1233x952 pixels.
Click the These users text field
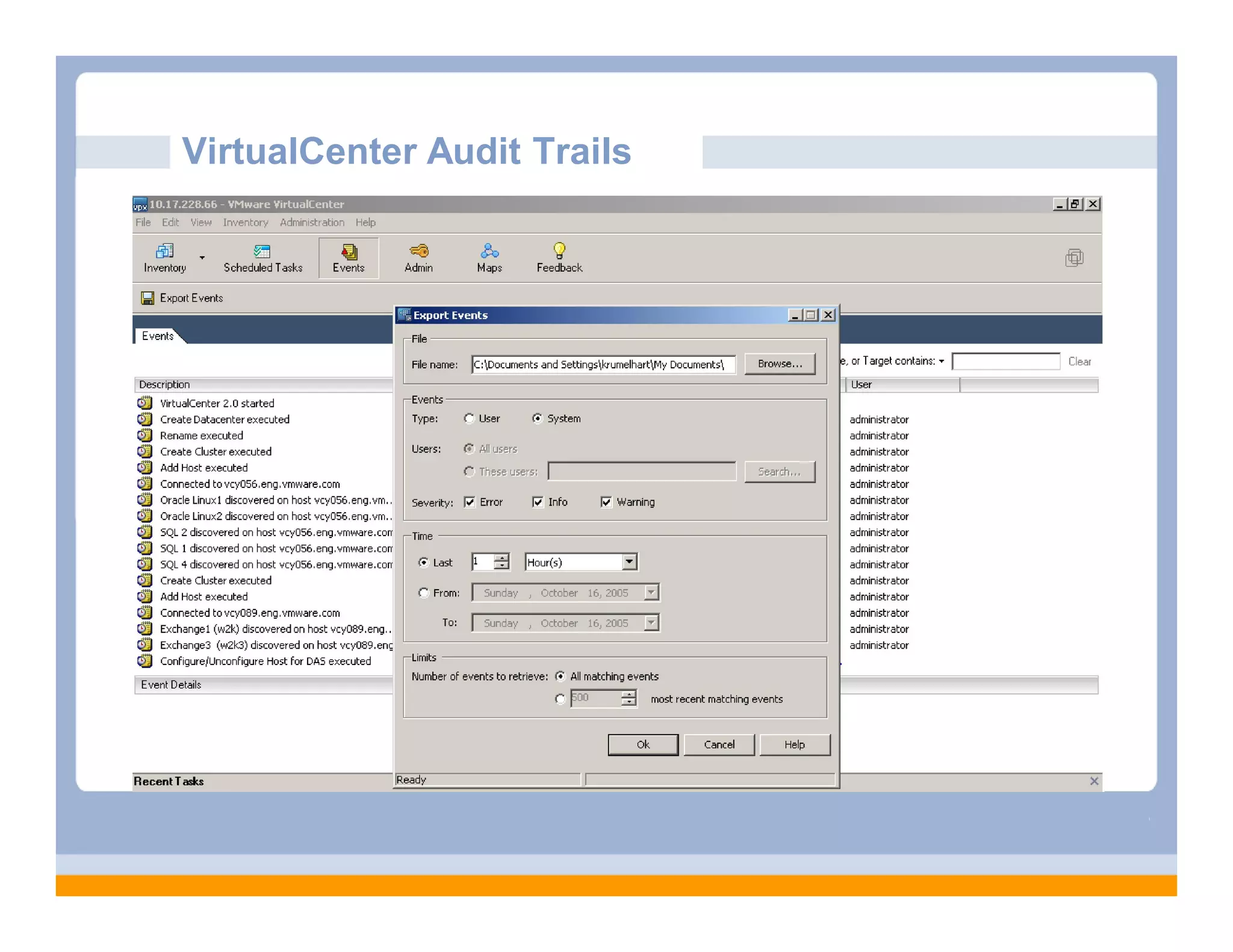pos(642,471)
